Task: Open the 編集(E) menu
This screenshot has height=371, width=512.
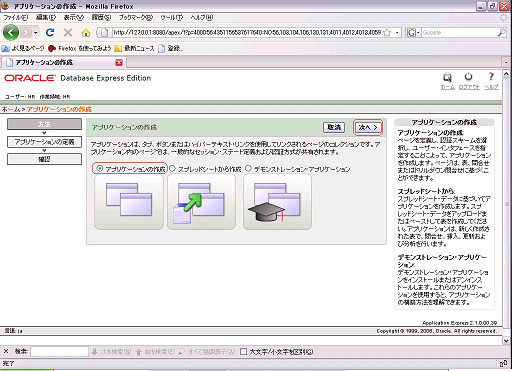Action: [x=46, y=17]
